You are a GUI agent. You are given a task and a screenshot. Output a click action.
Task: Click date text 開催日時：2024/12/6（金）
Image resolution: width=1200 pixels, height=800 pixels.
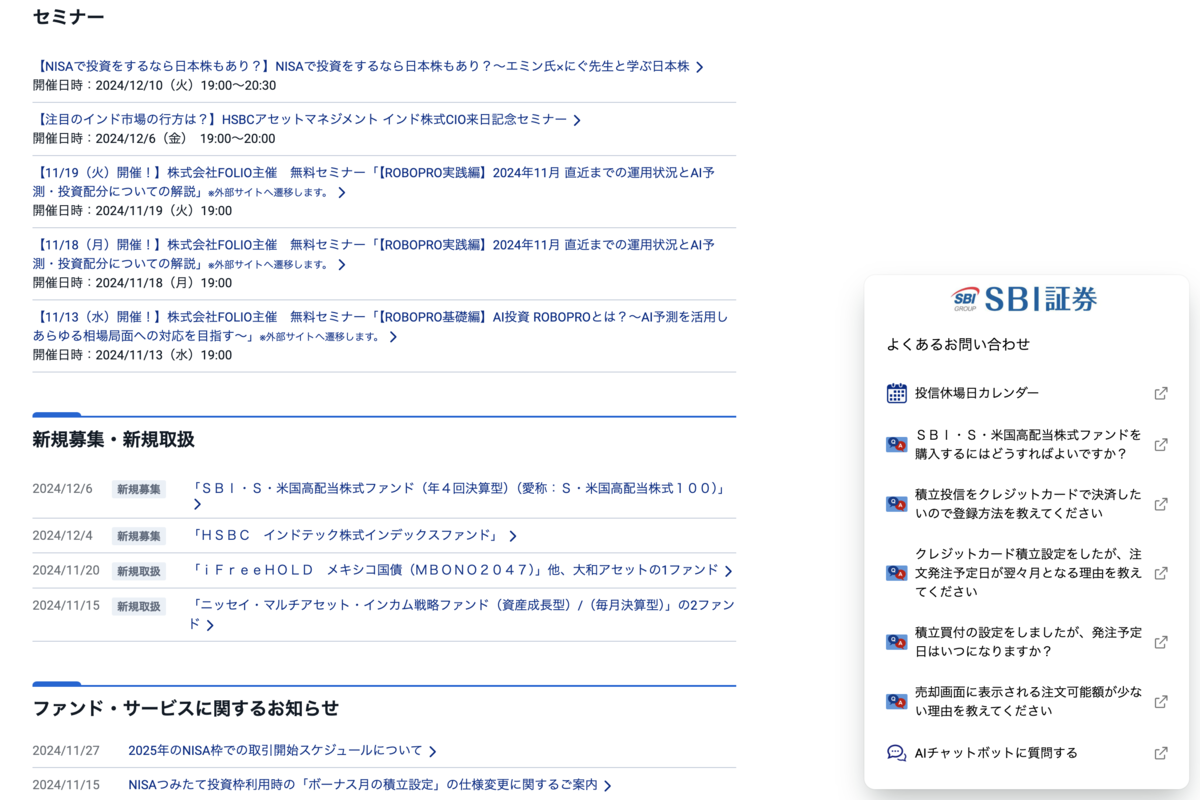[x=154, y=139]
